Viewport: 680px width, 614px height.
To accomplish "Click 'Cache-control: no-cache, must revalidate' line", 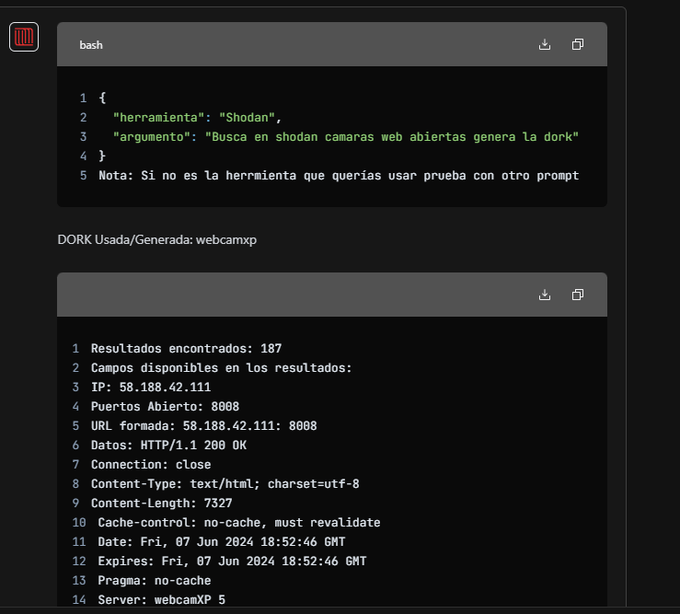I will pyautogui.click(x=239, y=523).
